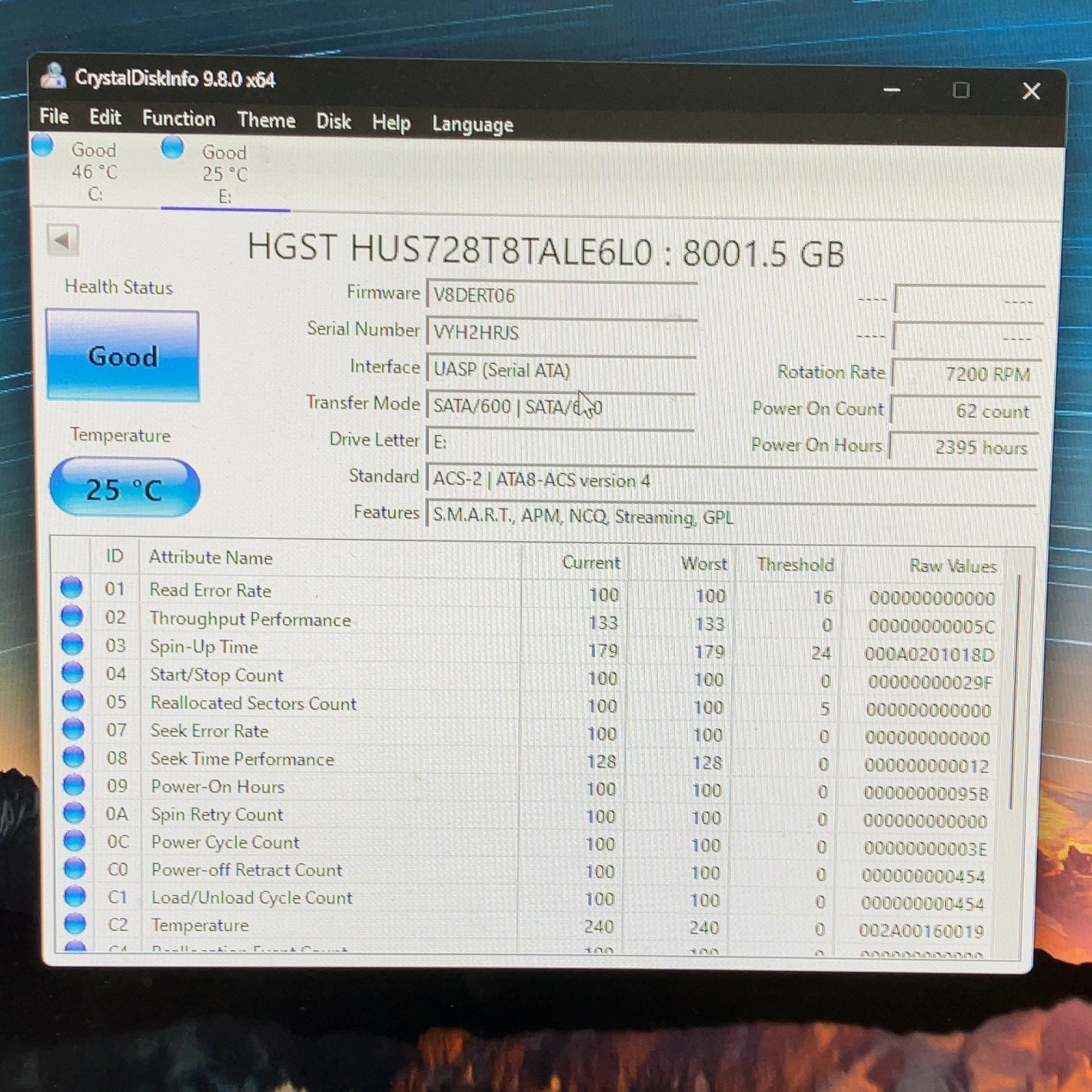Viewport: 1092px width, 1092px height.
Task: Click the Serial Number field
Action: tap(561, 333)
